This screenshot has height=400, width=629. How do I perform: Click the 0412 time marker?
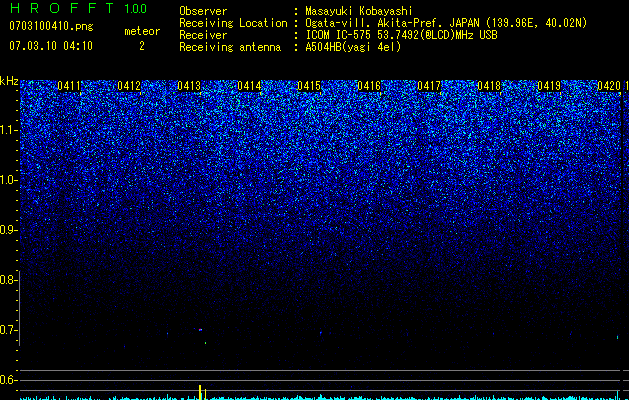click(x=129, y=86)
